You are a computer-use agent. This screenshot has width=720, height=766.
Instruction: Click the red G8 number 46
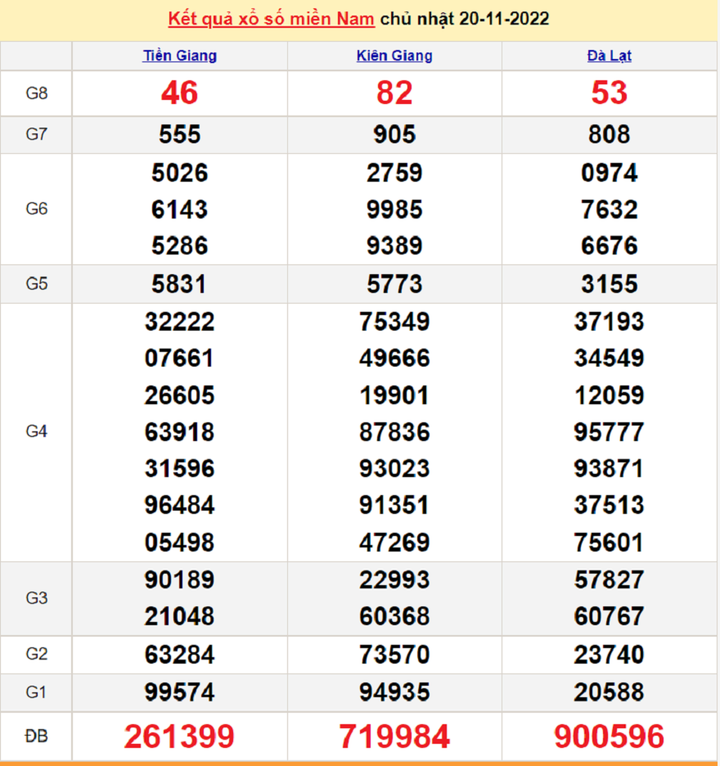(179, 93)
